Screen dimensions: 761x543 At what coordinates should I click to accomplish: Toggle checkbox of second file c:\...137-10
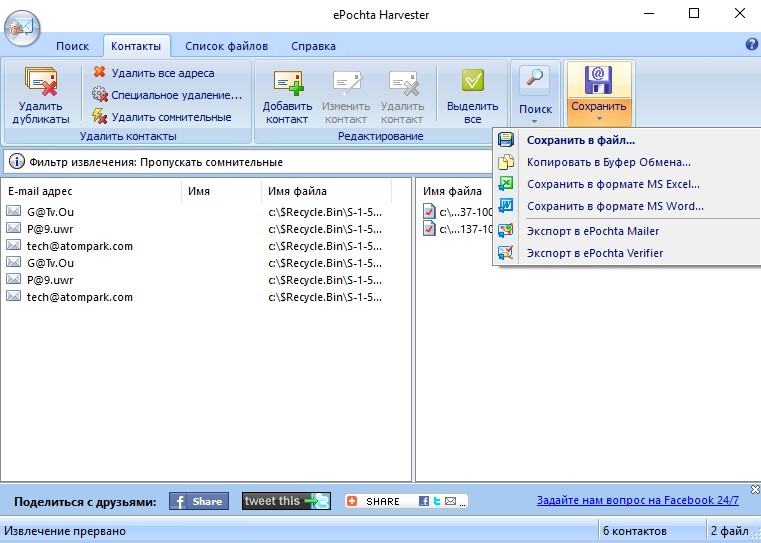tap(429, 228)
